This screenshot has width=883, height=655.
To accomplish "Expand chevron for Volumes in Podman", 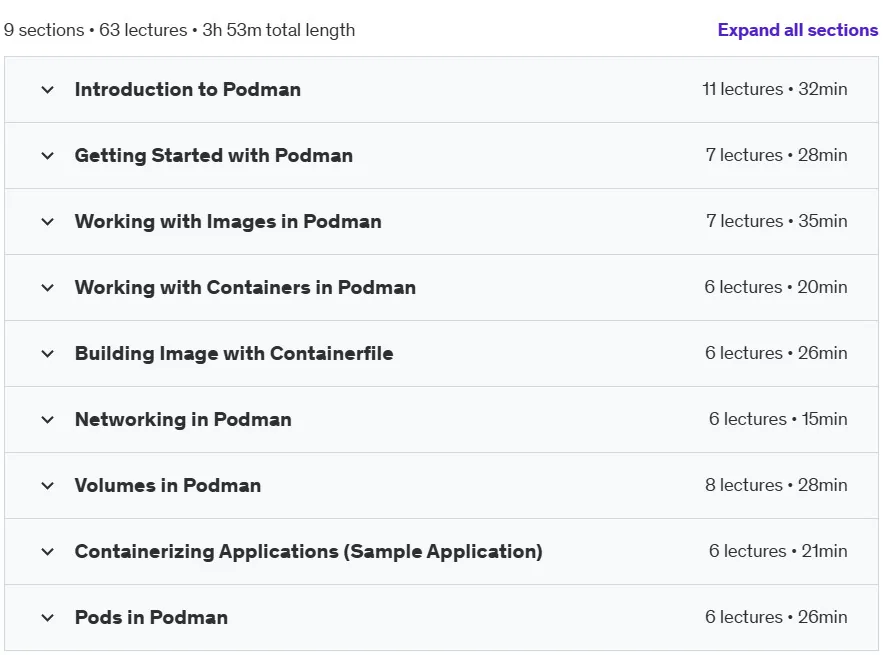I will (x=48, y=485).
